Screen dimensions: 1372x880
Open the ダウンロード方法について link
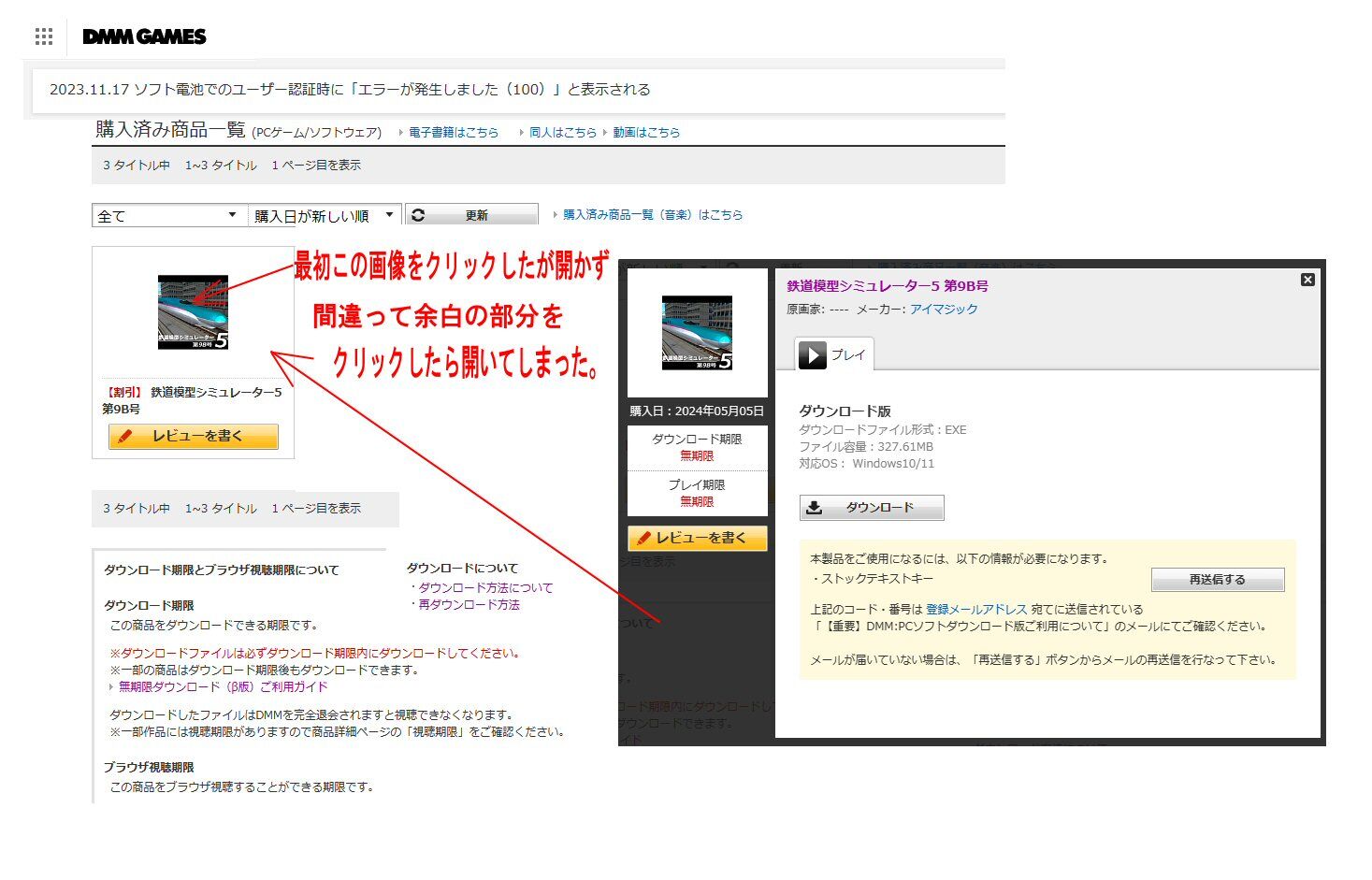click(x=485, y=586)
